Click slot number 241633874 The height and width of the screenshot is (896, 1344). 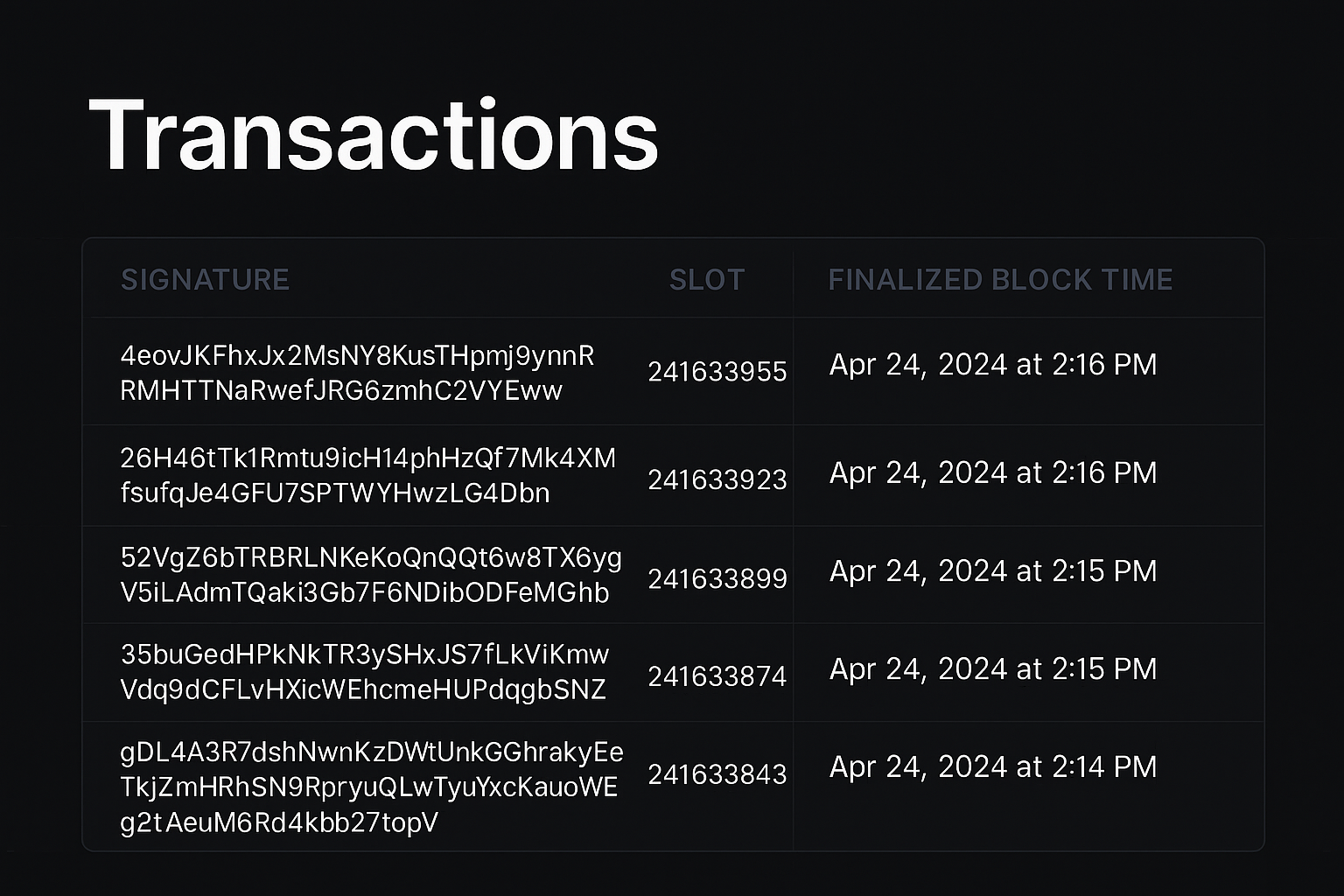pyautogui.click(x=717, y=676)
